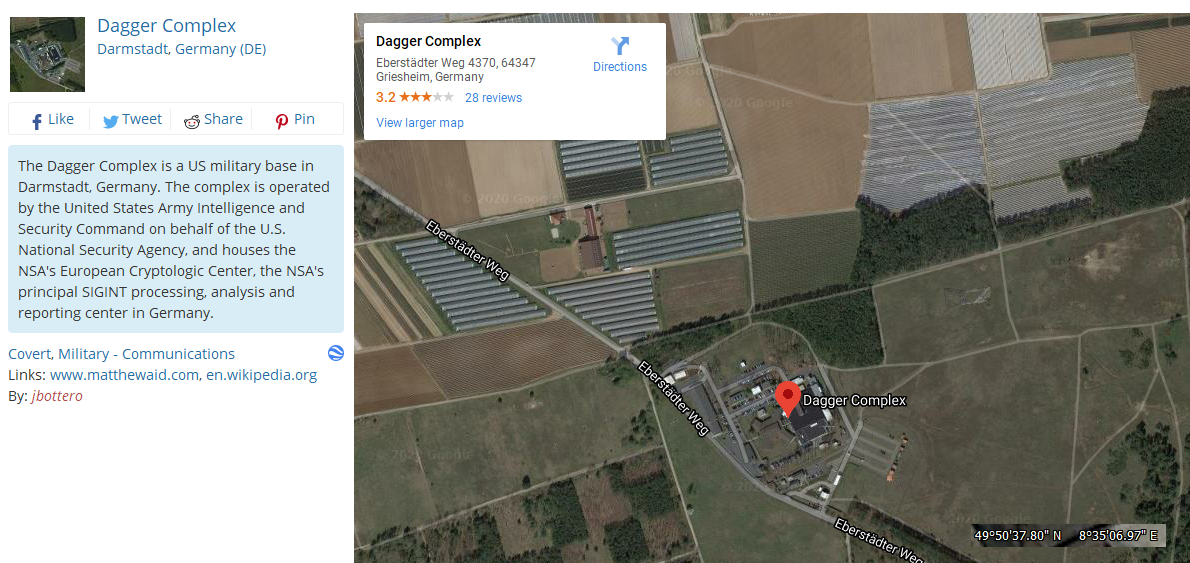Open the Dagger Complex thumbnail image
The height and width of the screenshot is (563, 1190).
[47, 54]
